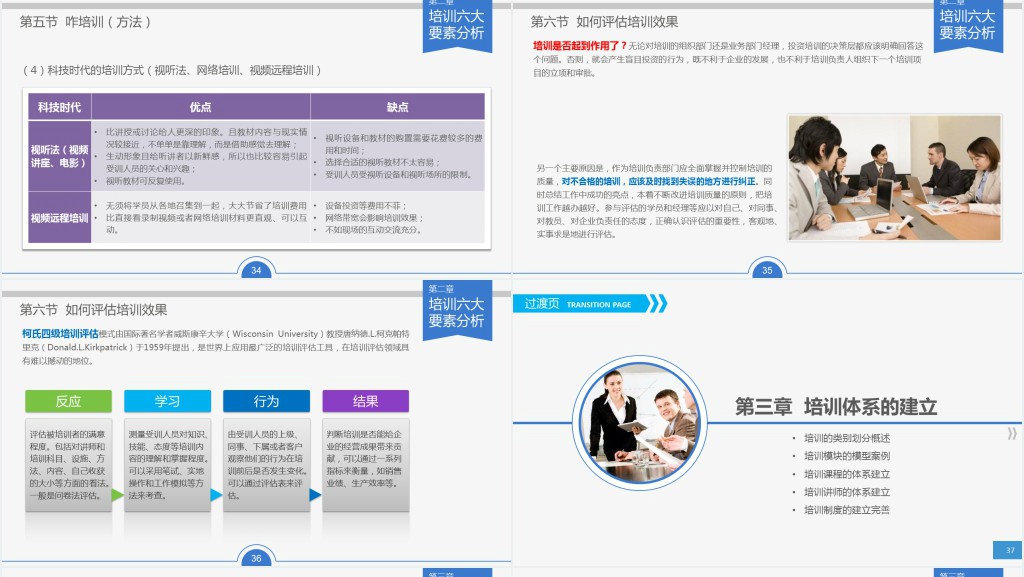The height and width of the screenshot is (577, 1024).
Task: Click the green 反应 header box
Action: pyautogui.click(x=68, y=401)
